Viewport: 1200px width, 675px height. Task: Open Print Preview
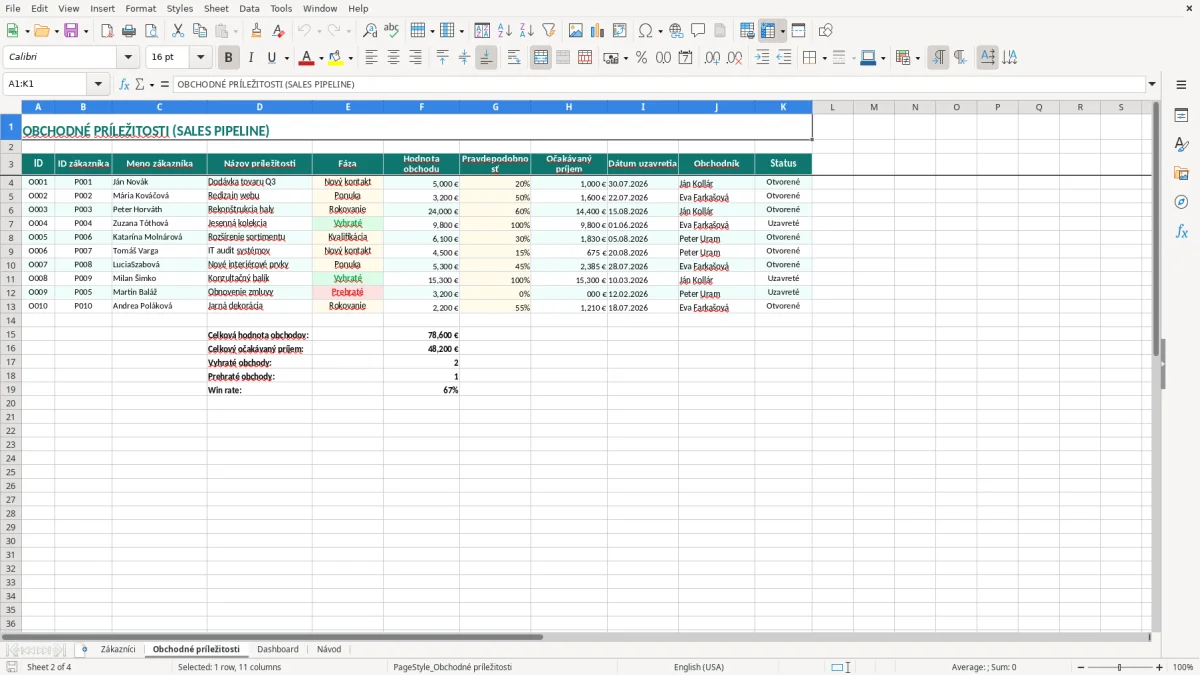coord(150,31)
